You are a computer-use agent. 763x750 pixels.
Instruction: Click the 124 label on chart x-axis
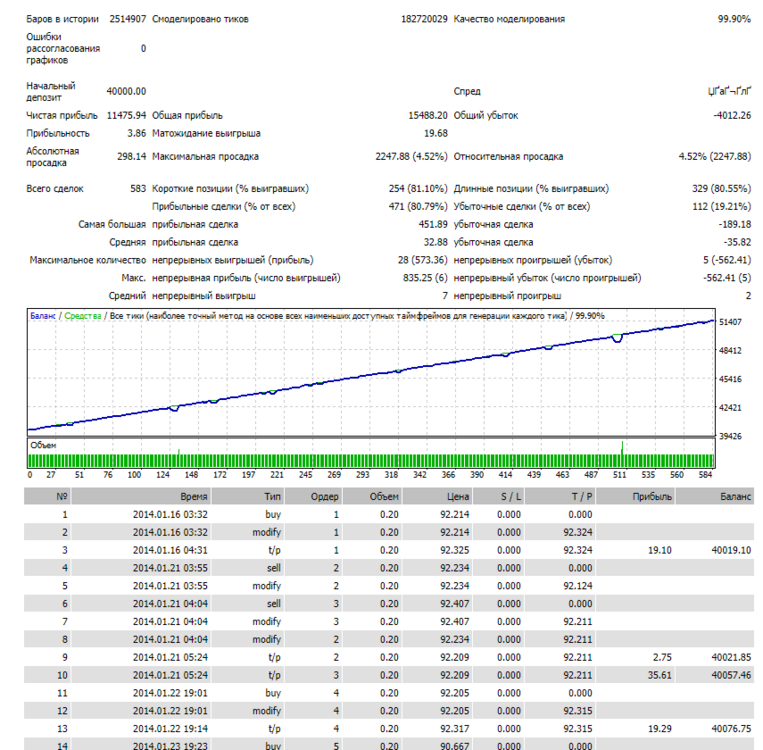[x=163, y=475]
